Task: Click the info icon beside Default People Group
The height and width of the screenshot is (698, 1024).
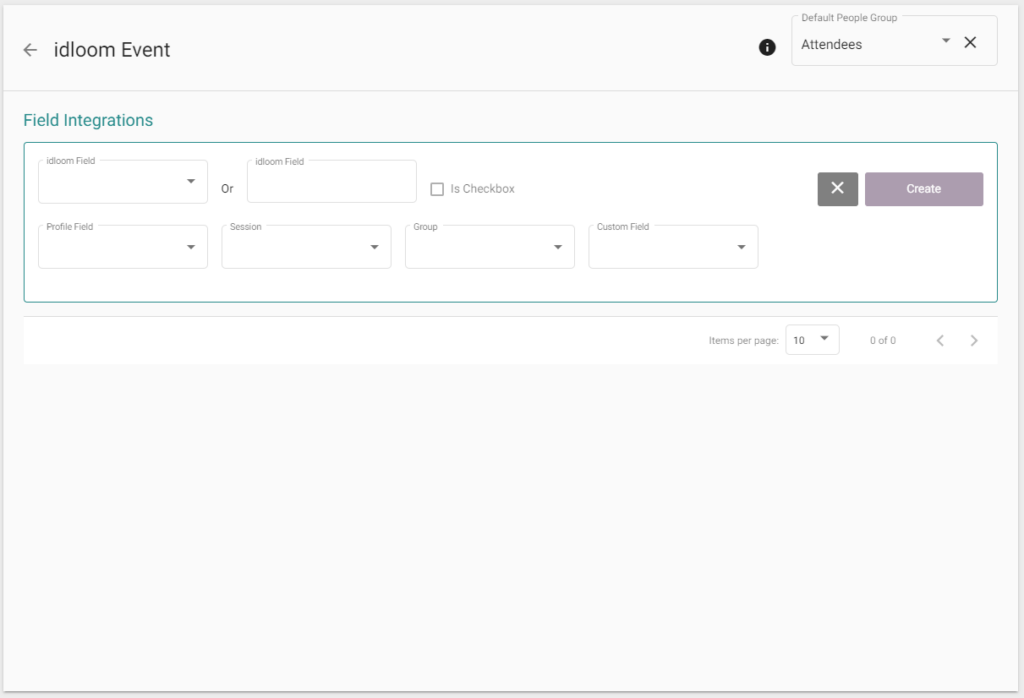Action: coord(767,47)
